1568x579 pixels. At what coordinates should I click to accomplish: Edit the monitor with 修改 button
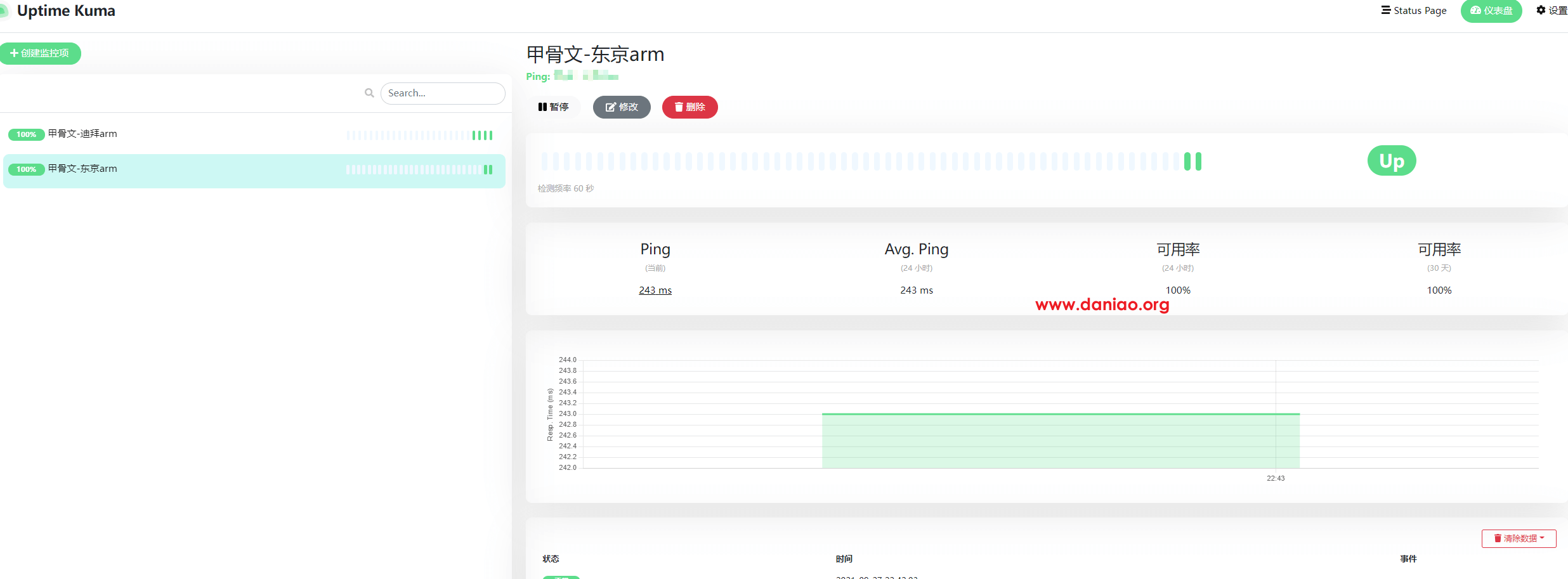[x=622, y=107]
